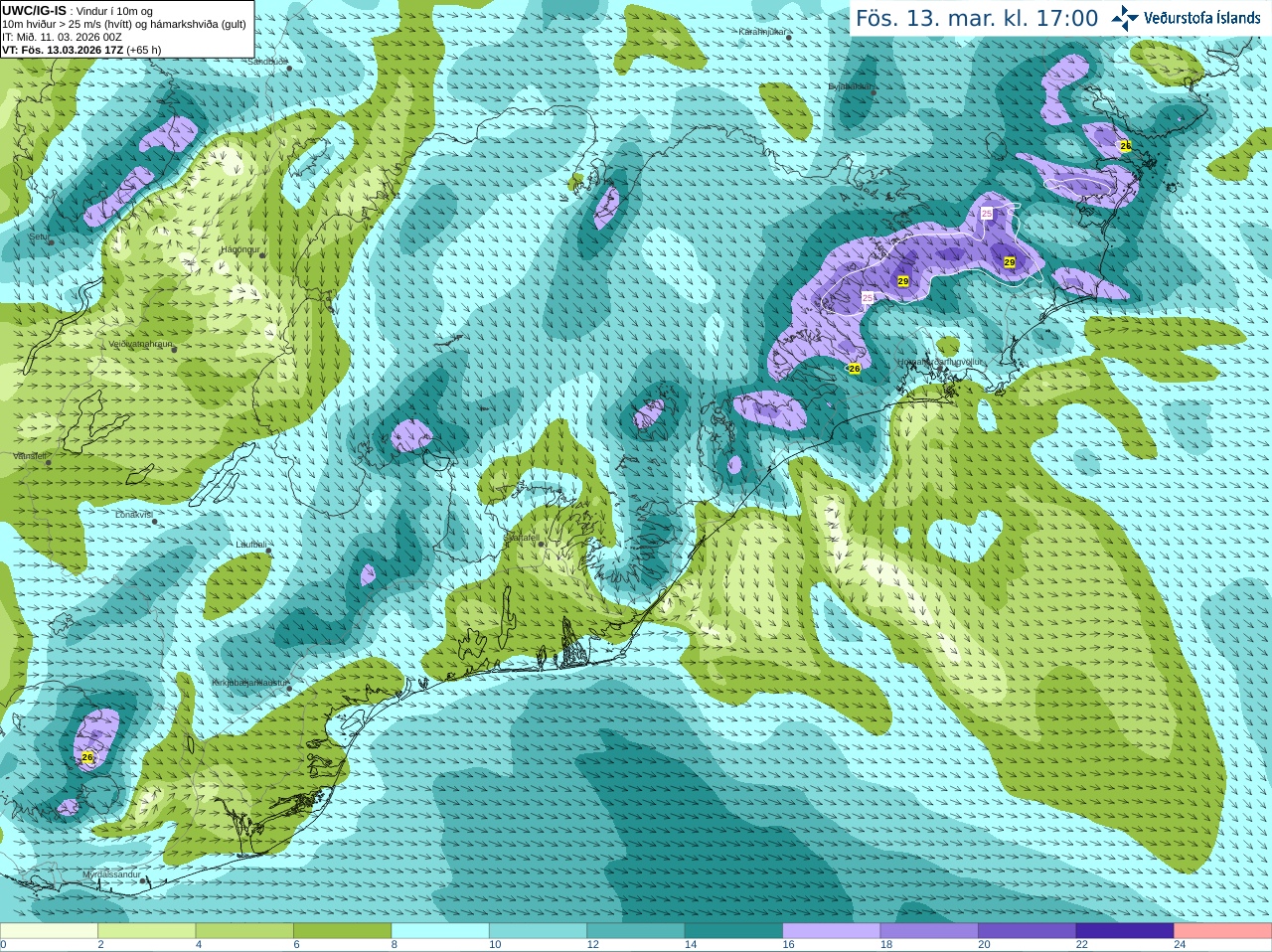The width and height of the screenshot is (1272, 952).
Task: Pick the 12–14 m/s teal legend swatch
Action: 636,931
